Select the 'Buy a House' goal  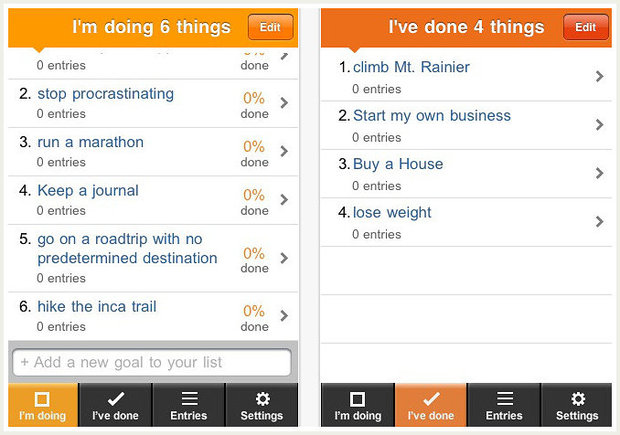coord(398,164)
